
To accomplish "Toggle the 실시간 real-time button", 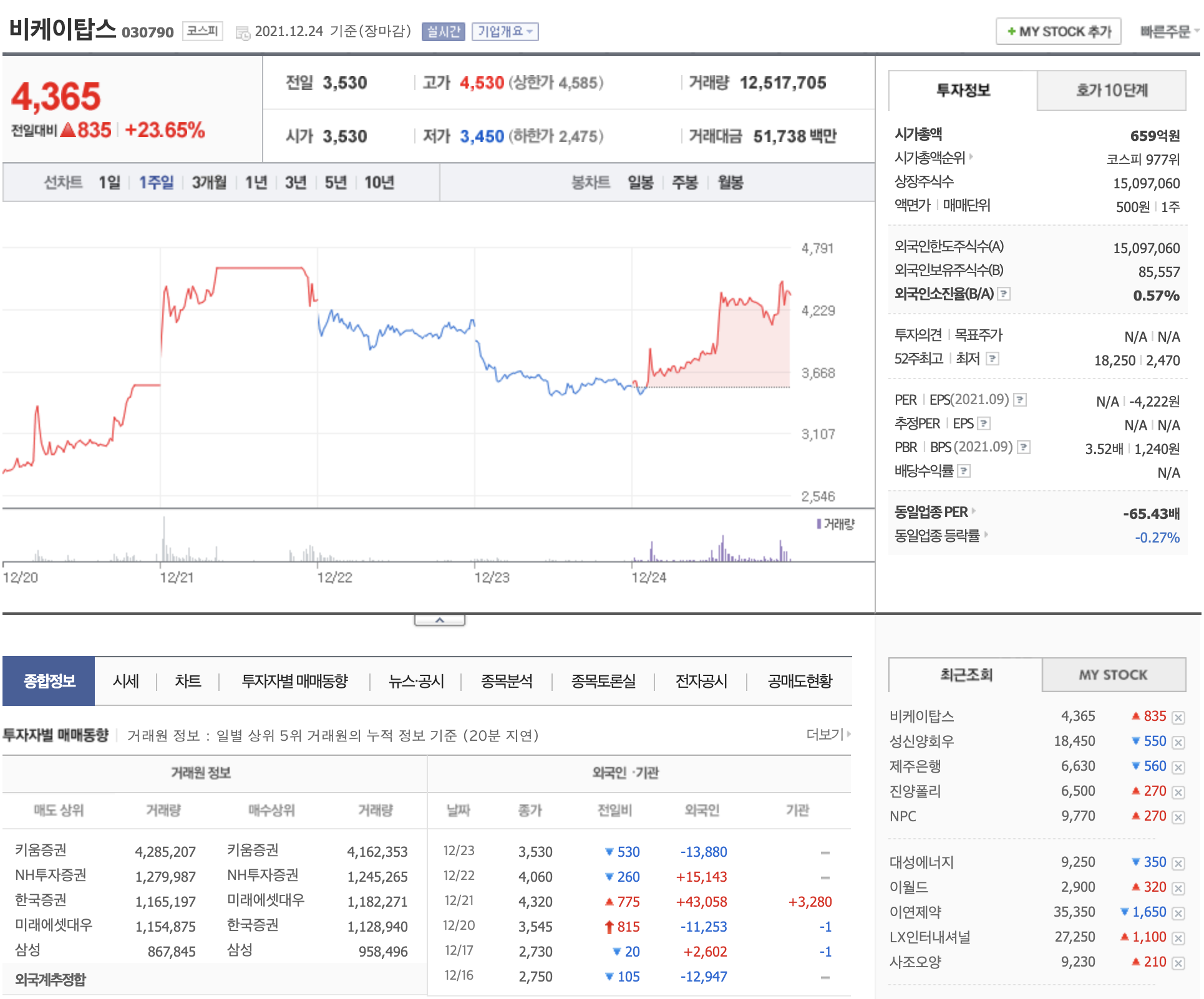I will click(x=443, y=31).
